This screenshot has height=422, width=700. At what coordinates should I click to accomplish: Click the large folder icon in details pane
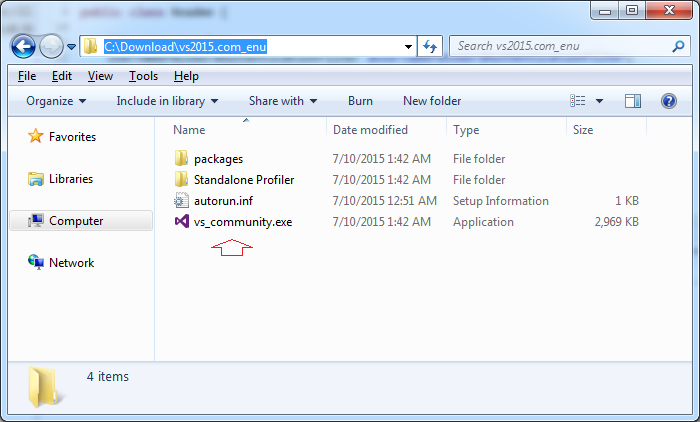tap(45, 387)
